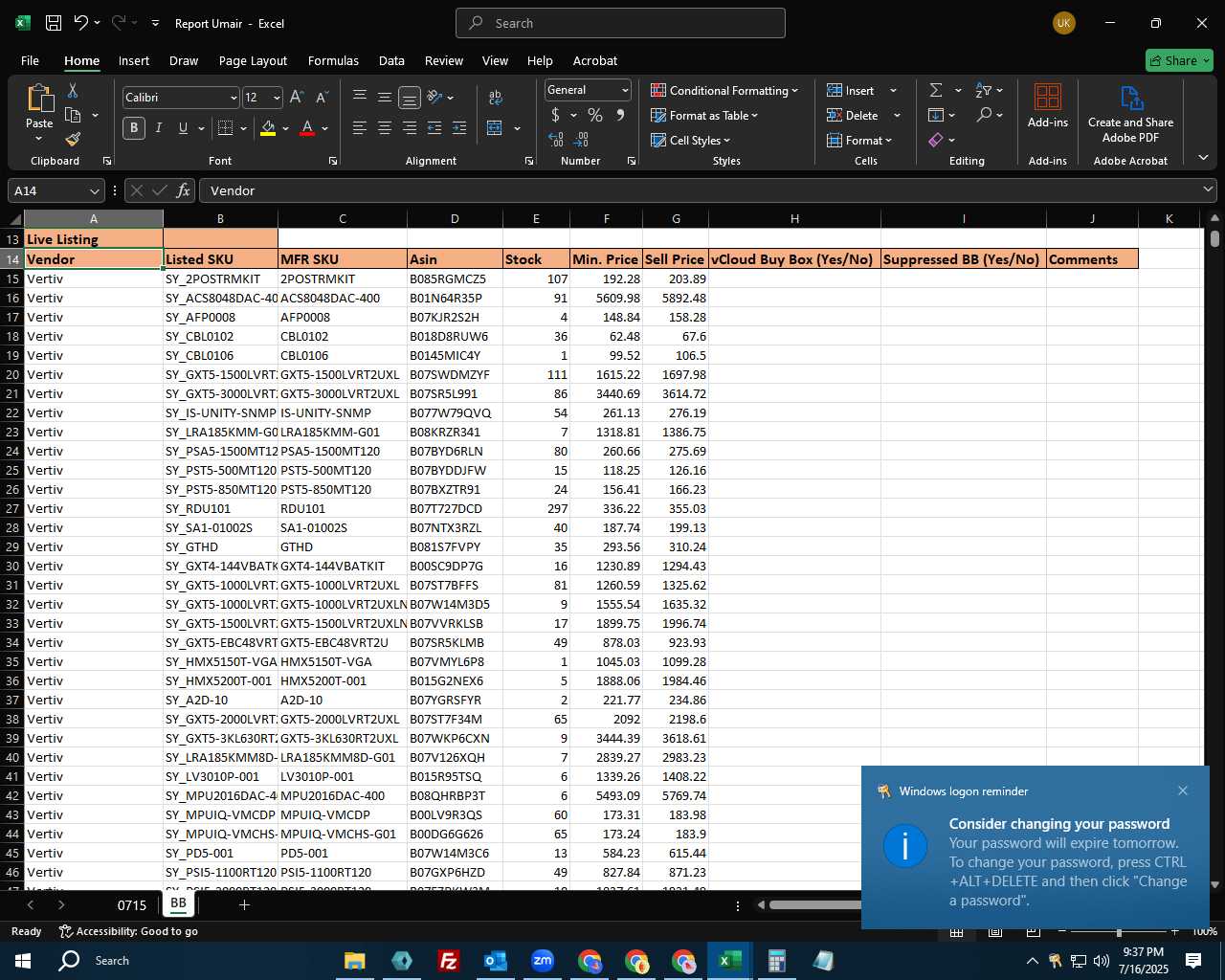
Task: Open the General number format dropdown
Action: [625, 90]
